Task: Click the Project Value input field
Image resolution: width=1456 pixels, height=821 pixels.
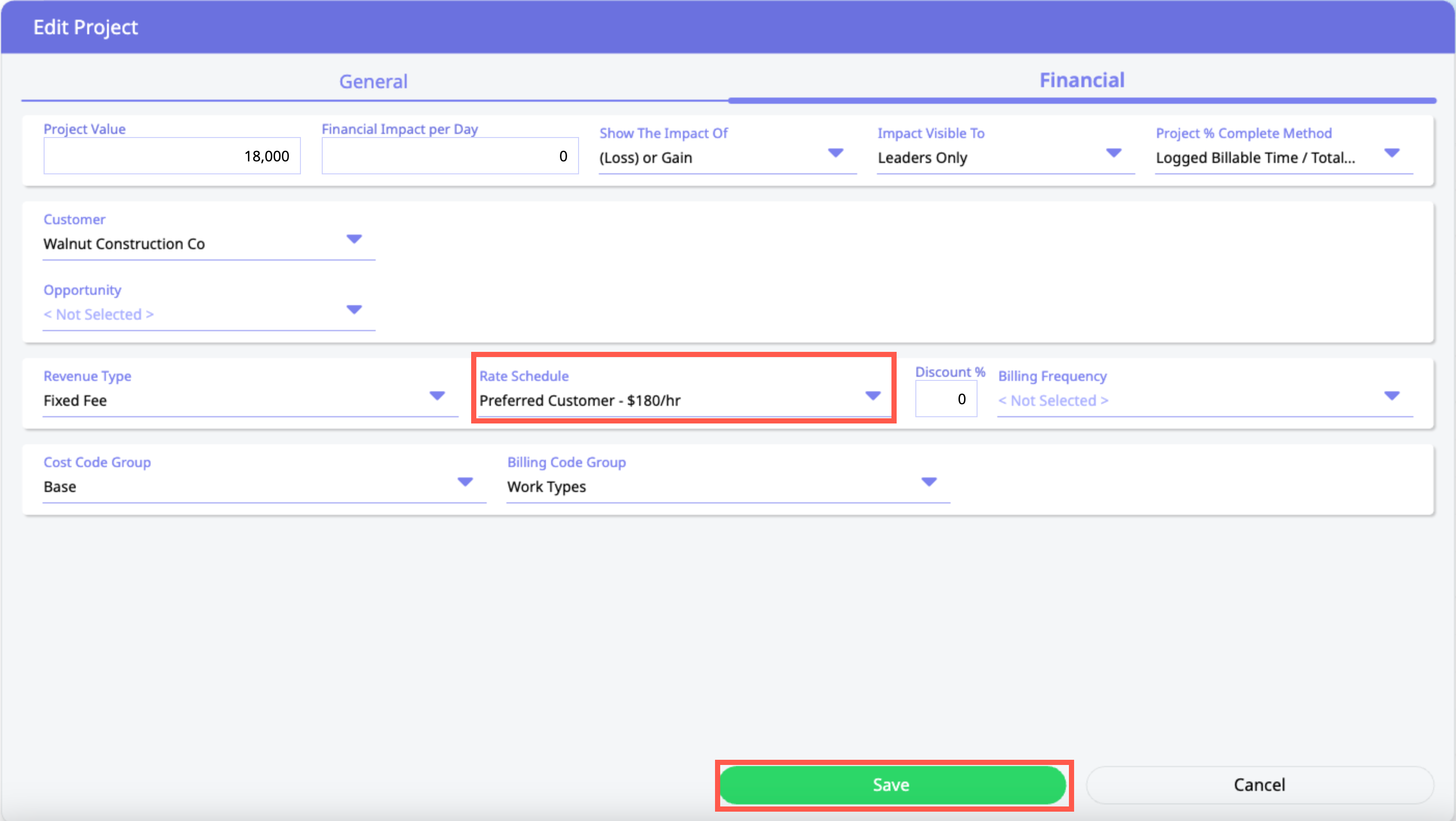Action: 172,156
